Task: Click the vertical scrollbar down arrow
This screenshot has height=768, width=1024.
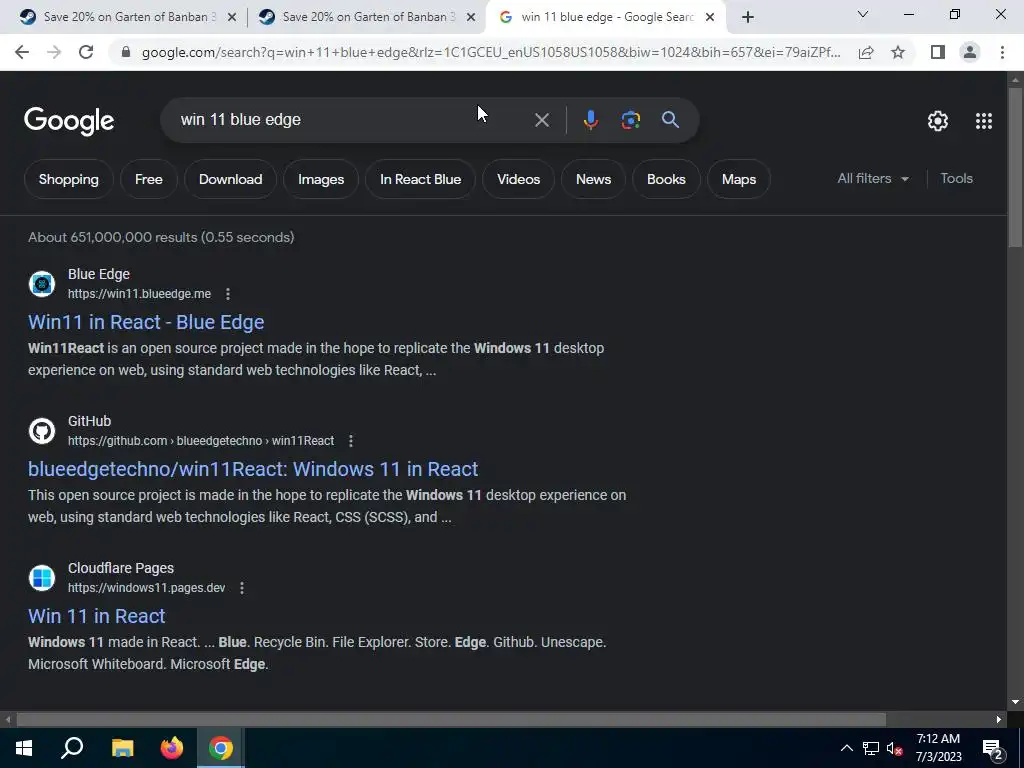Action: (x=1015, y=703)
